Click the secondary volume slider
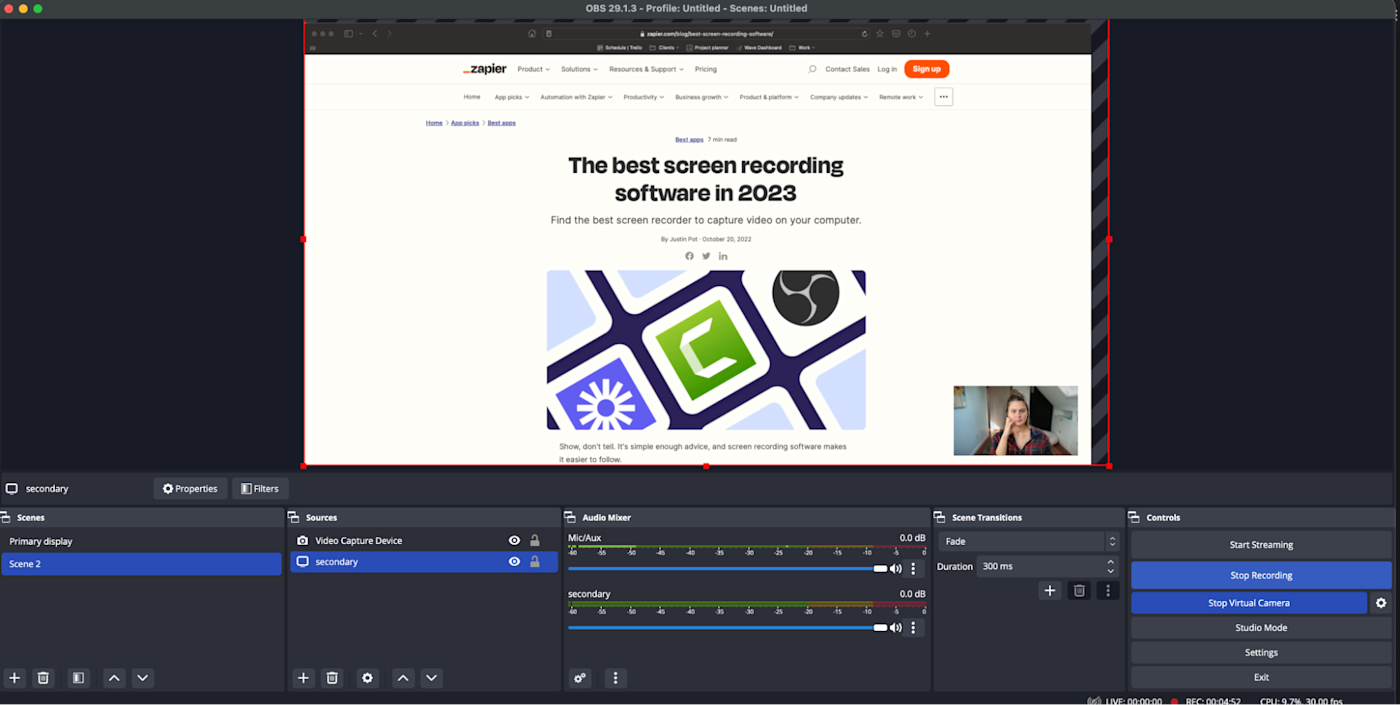Image resolution: width=1400 pixels, height=705 pixels. click(x=727, y=628)
